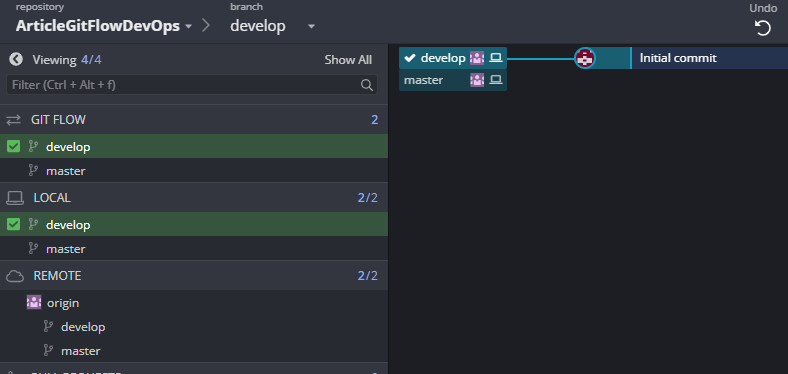The height and width of the screenshot is (374, 788).
Task: Select the Initial commit message row
Action: tap(709, 58)
